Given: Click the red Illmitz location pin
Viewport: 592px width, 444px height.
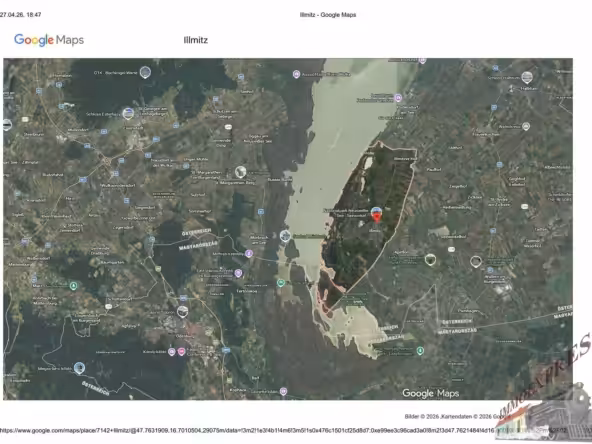Looking at the screenshot, I should point(377,218).
